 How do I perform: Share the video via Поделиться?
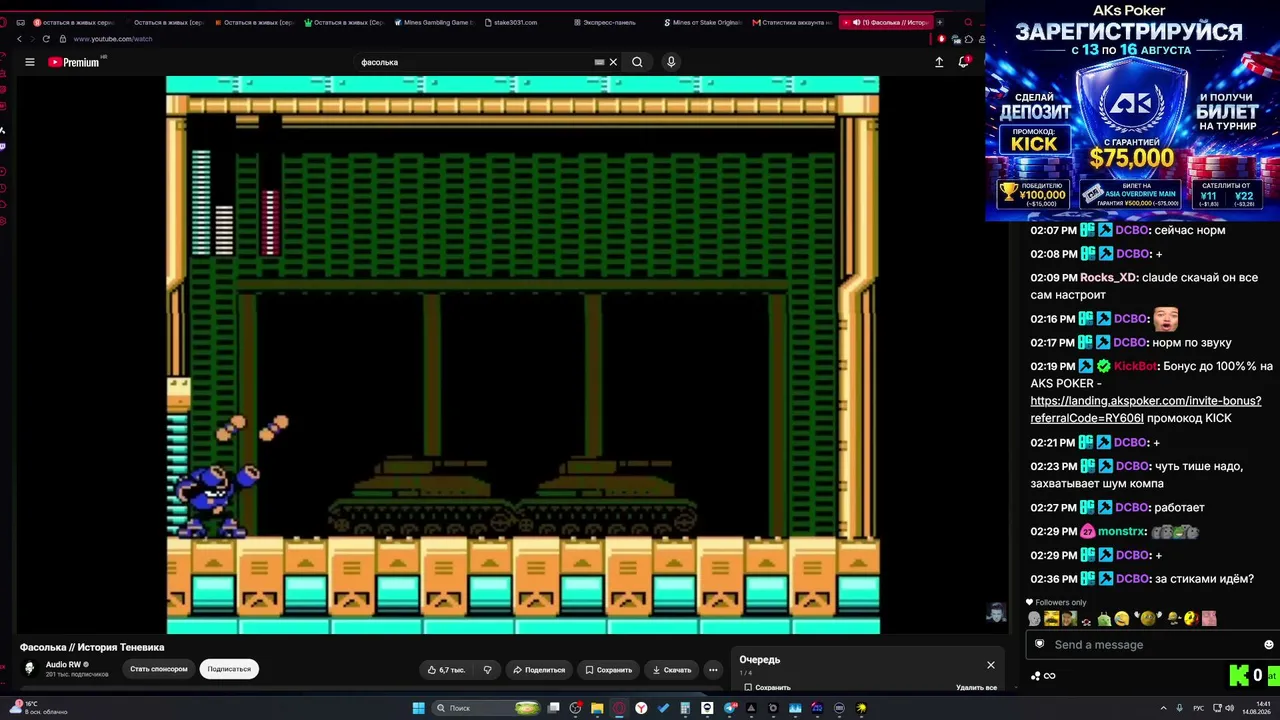(539, 670)
